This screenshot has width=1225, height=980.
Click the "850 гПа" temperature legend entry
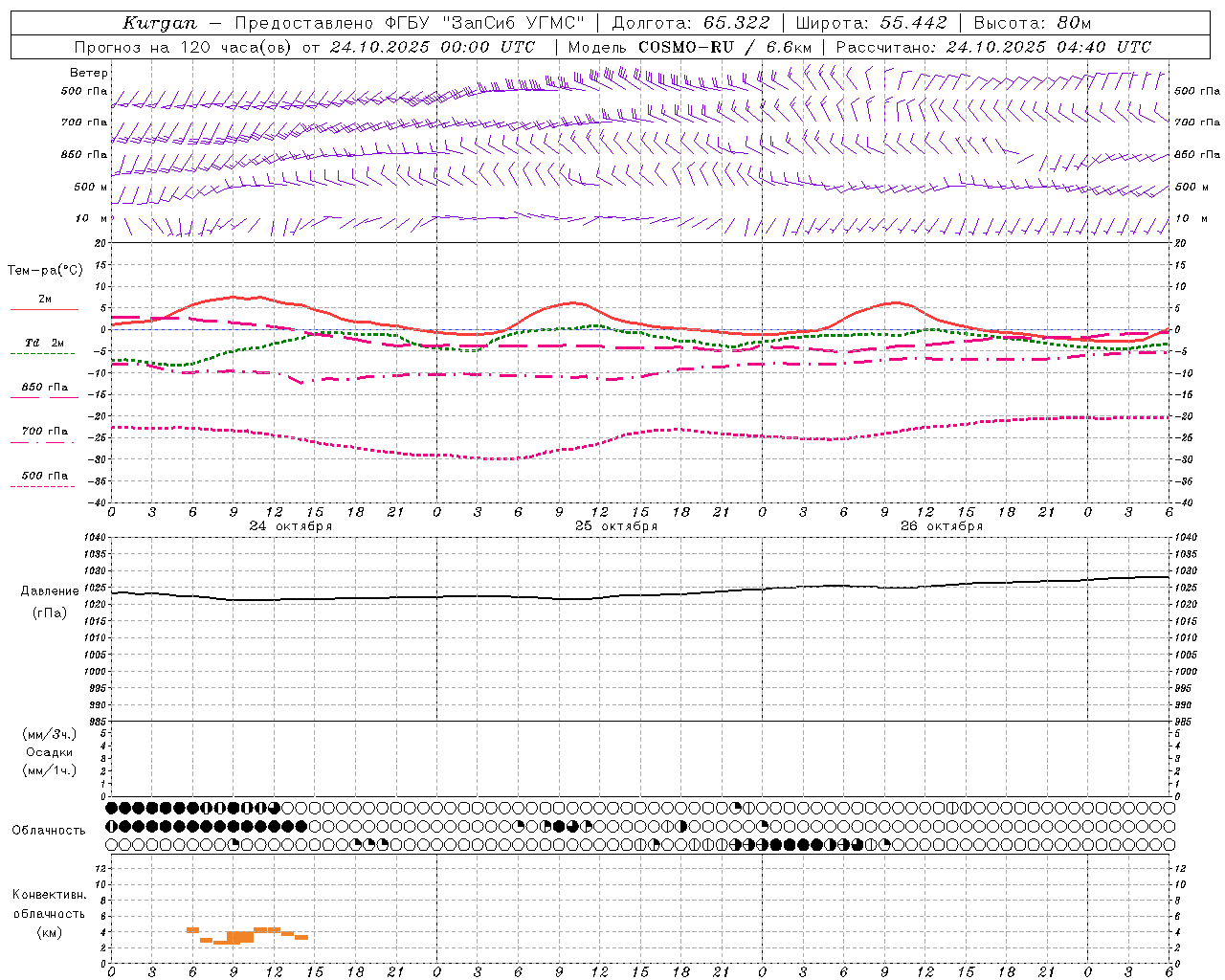(44, 388)
